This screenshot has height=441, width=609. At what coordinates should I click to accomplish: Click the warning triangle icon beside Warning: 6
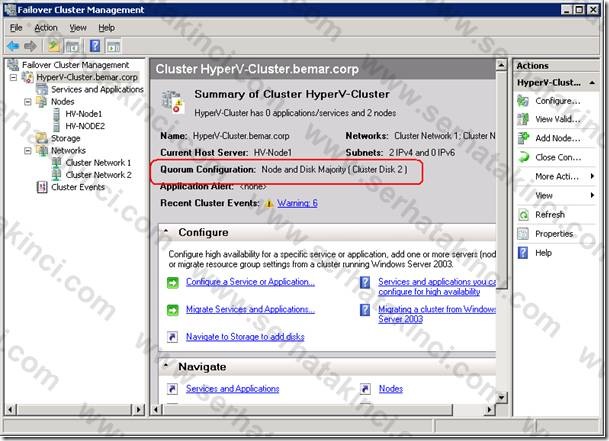[269, 204]
